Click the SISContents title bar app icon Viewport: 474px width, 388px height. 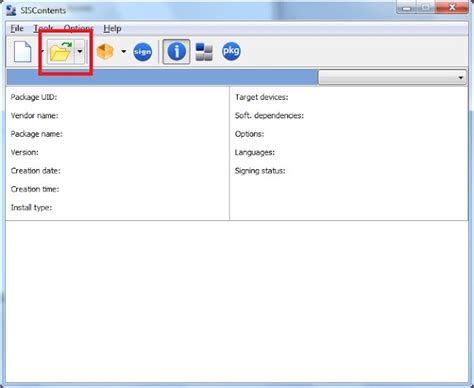[11, 10]
